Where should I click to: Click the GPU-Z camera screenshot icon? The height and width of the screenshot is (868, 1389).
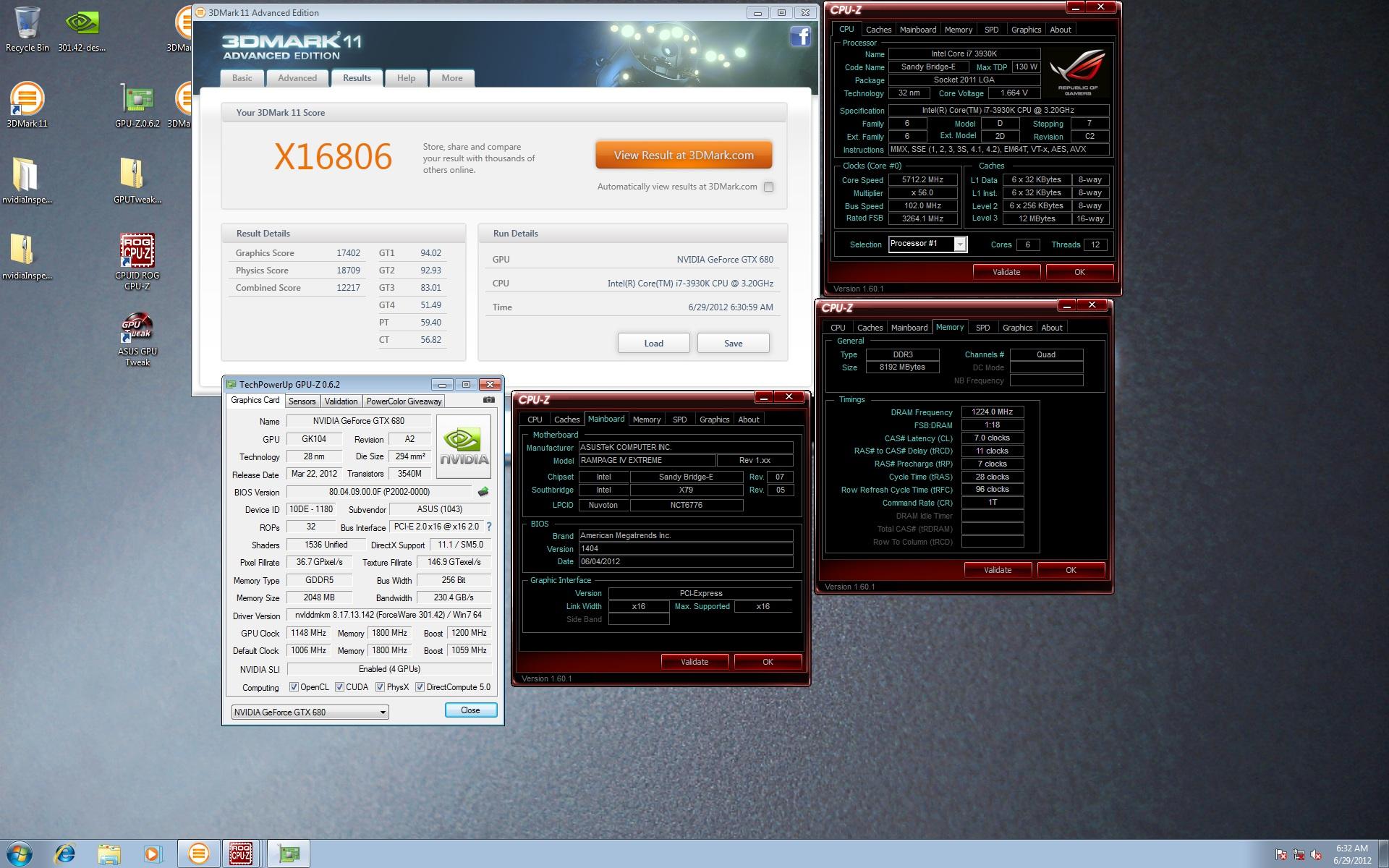489,400
